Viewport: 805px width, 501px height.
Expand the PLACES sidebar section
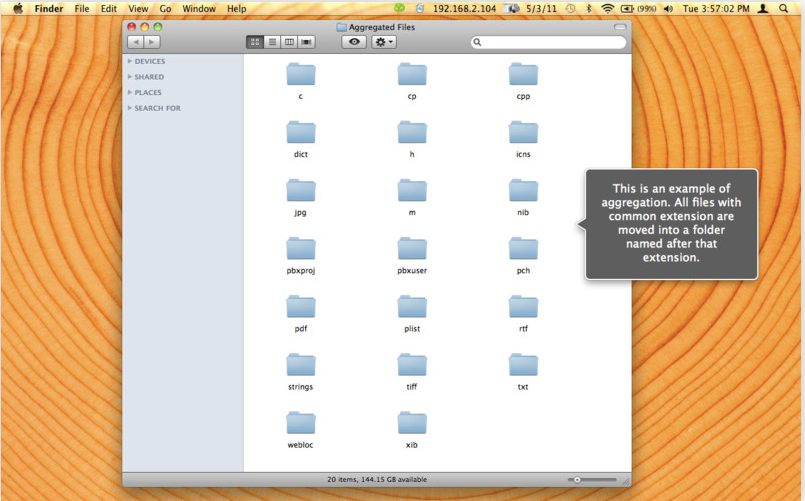(130, 93)
